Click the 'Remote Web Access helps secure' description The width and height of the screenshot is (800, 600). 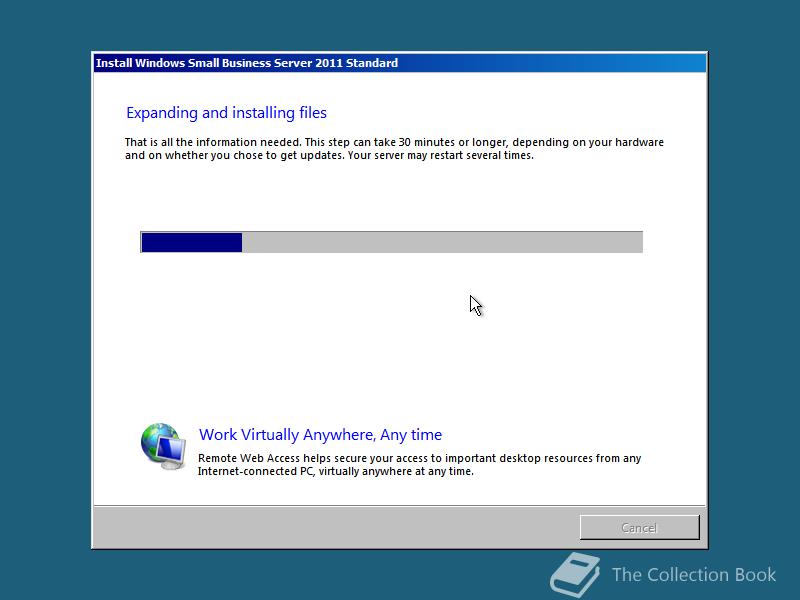(419, 464)
